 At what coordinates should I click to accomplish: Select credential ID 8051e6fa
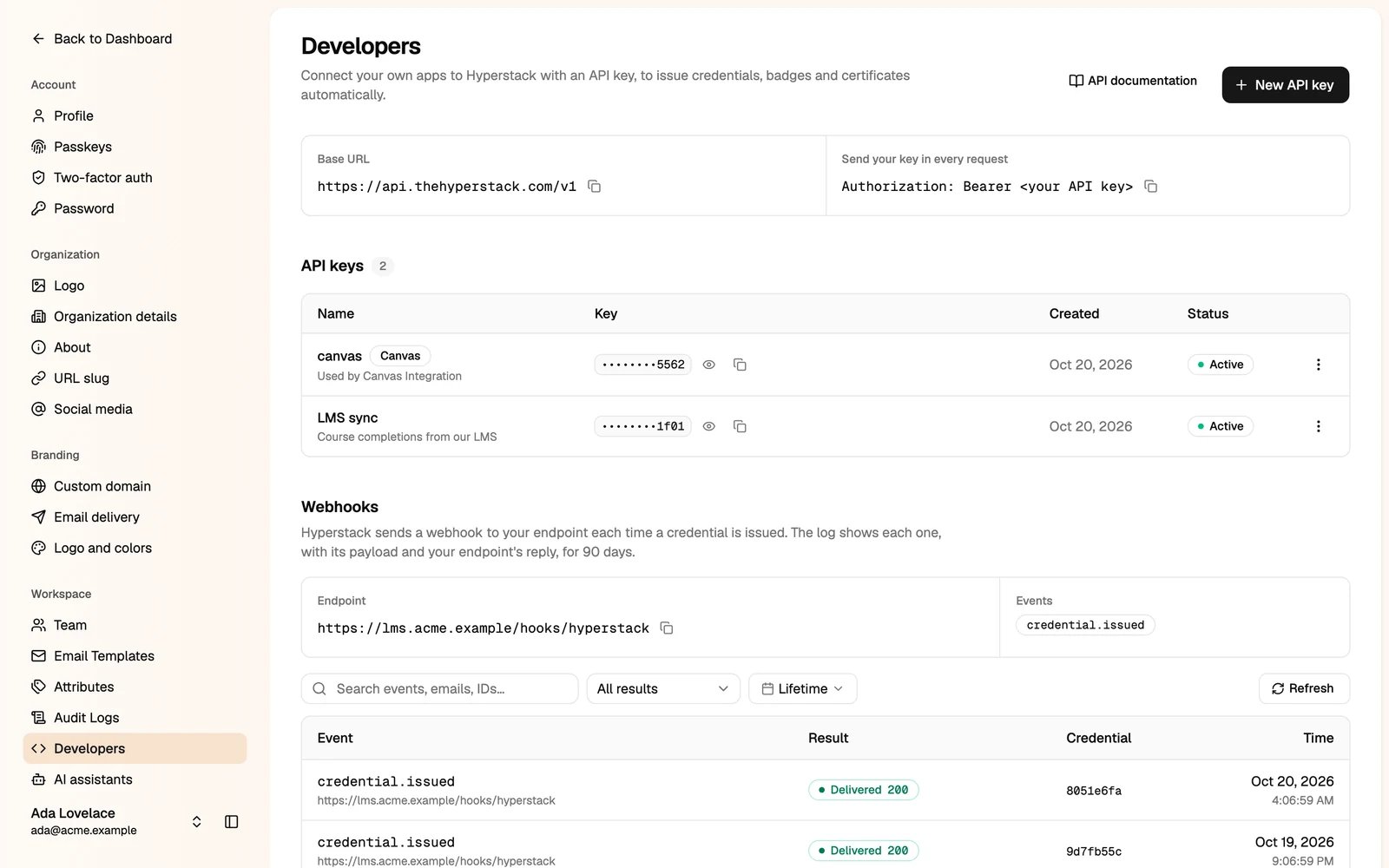point(1094,791)
